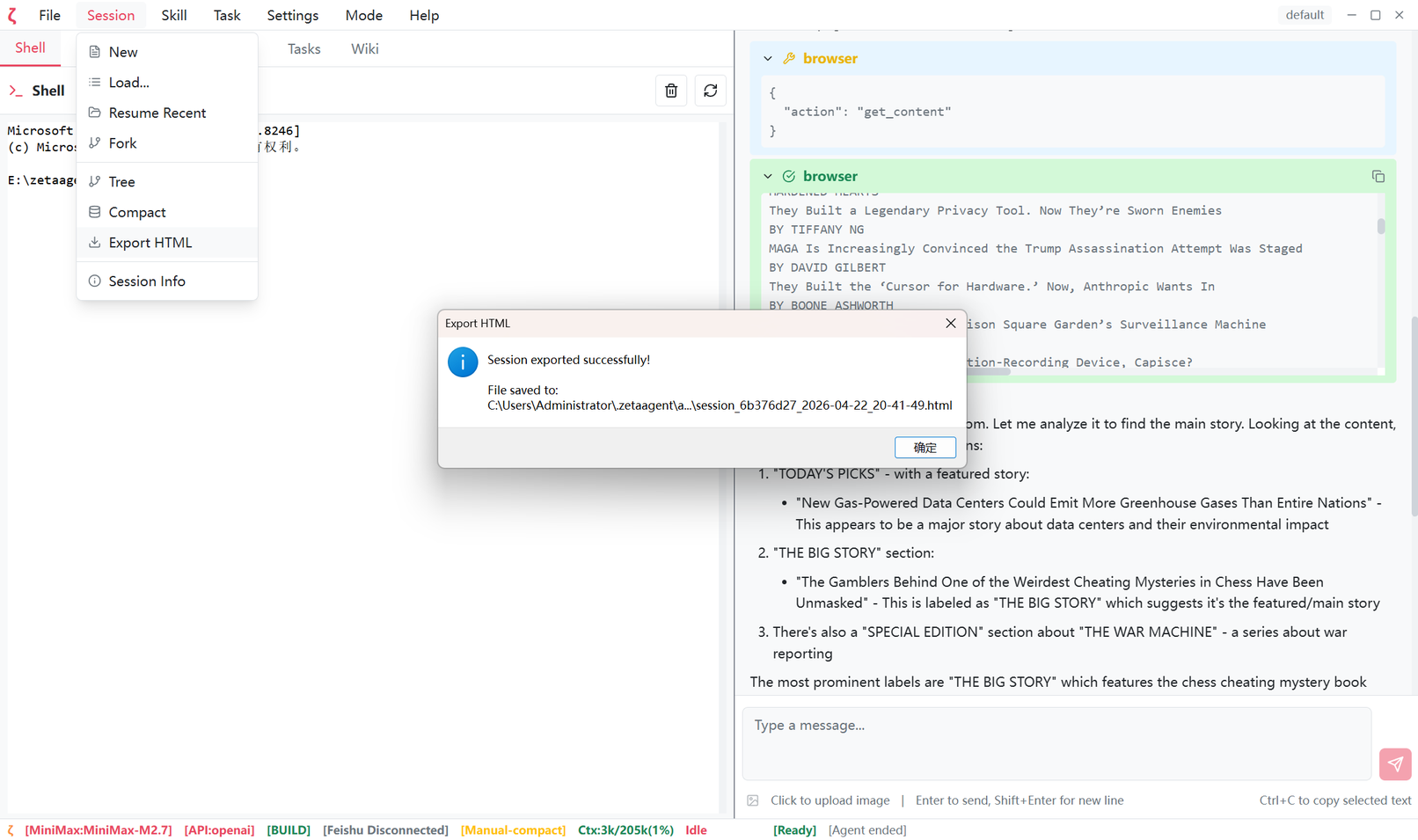Close the Export HTML dialog with X
1418x840 pixels.
point(950,324)
